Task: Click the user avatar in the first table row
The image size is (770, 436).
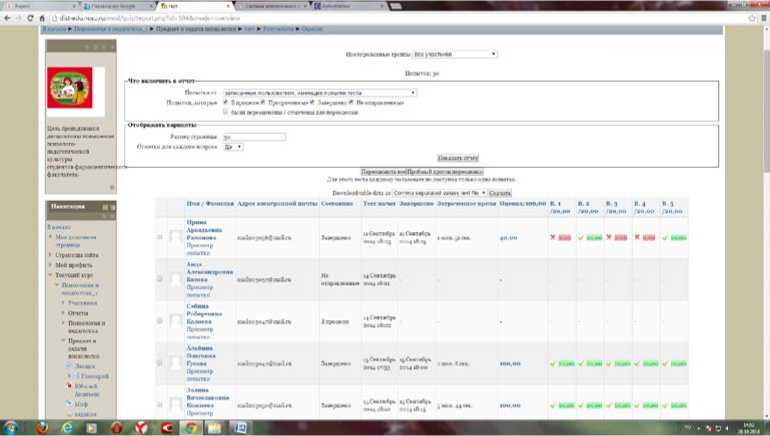Action: click(176, 237)
